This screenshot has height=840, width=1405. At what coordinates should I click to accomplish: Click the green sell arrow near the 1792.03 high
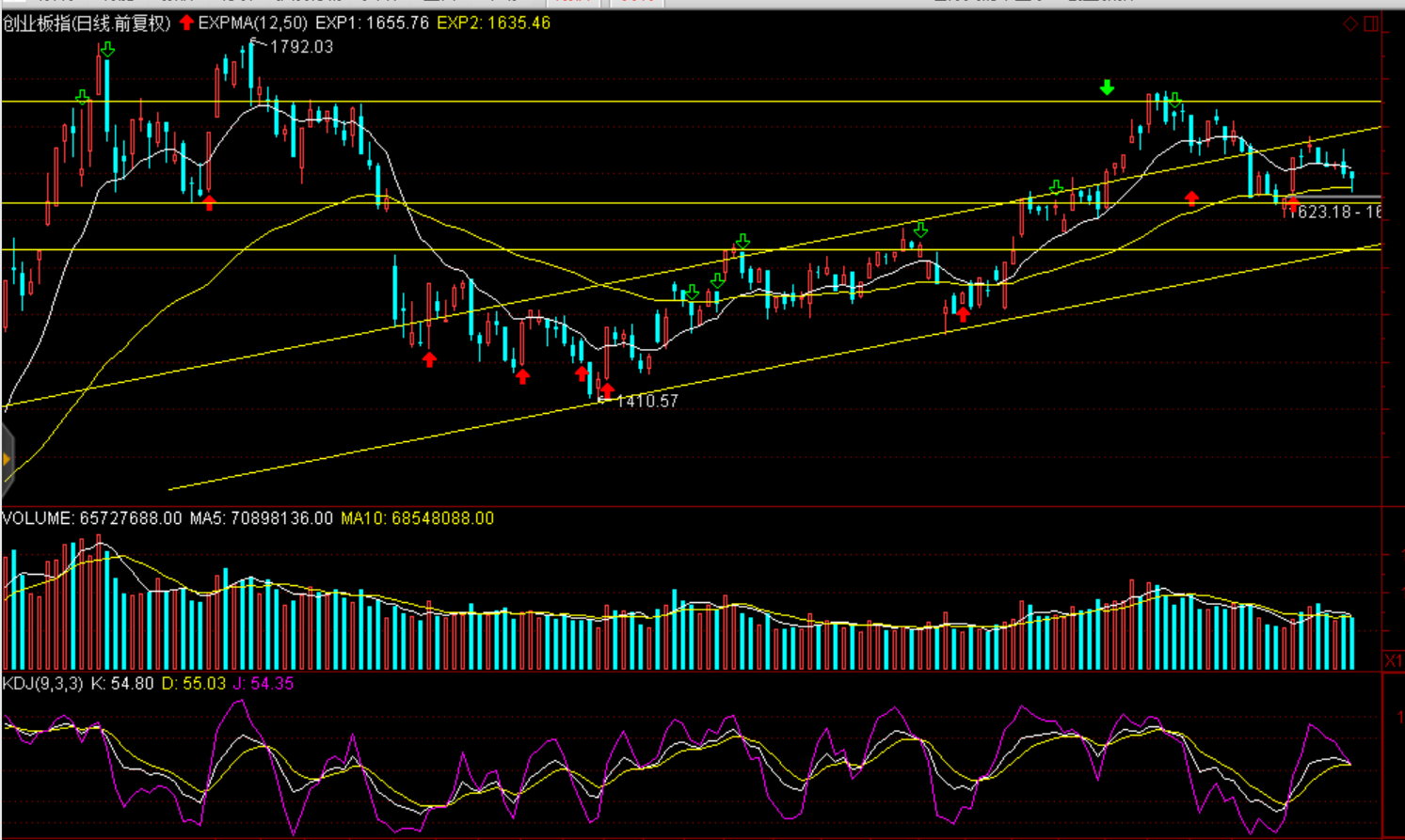click(x=107, y=49)
